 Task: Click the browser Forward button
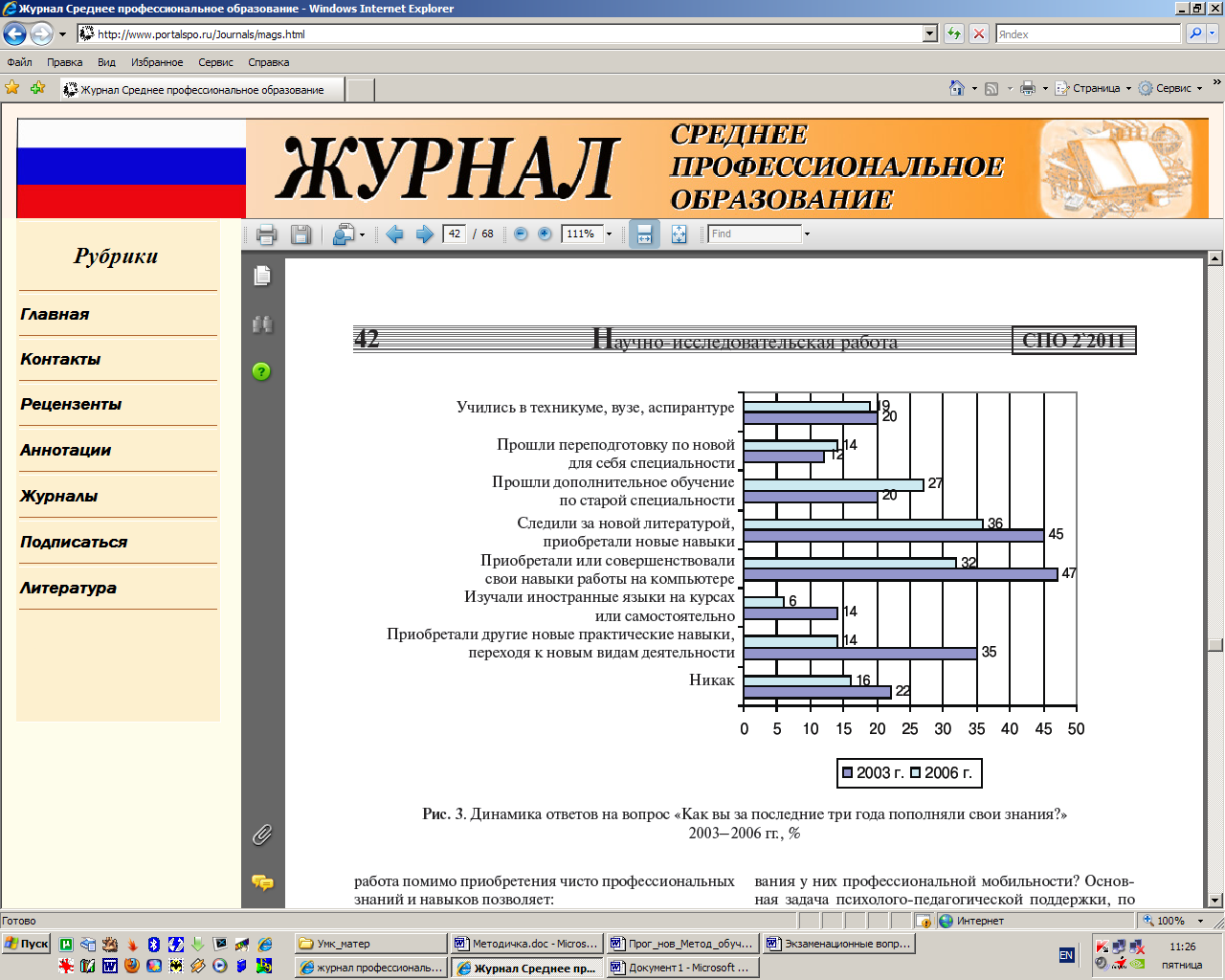(41, 33)
